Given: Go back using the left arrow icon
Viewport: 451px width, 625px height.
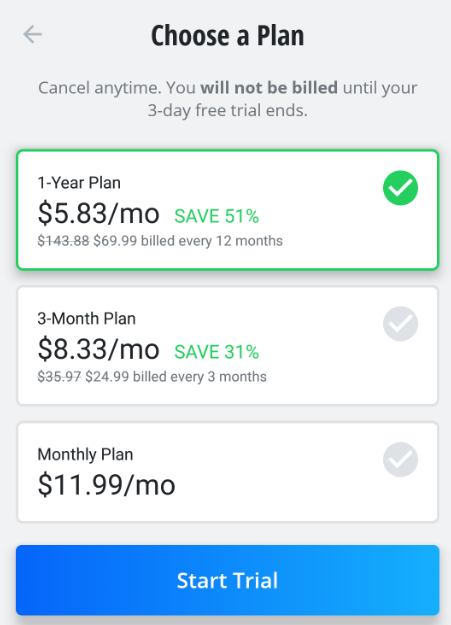Looking at the screenshot, I should tap(33, 34).
